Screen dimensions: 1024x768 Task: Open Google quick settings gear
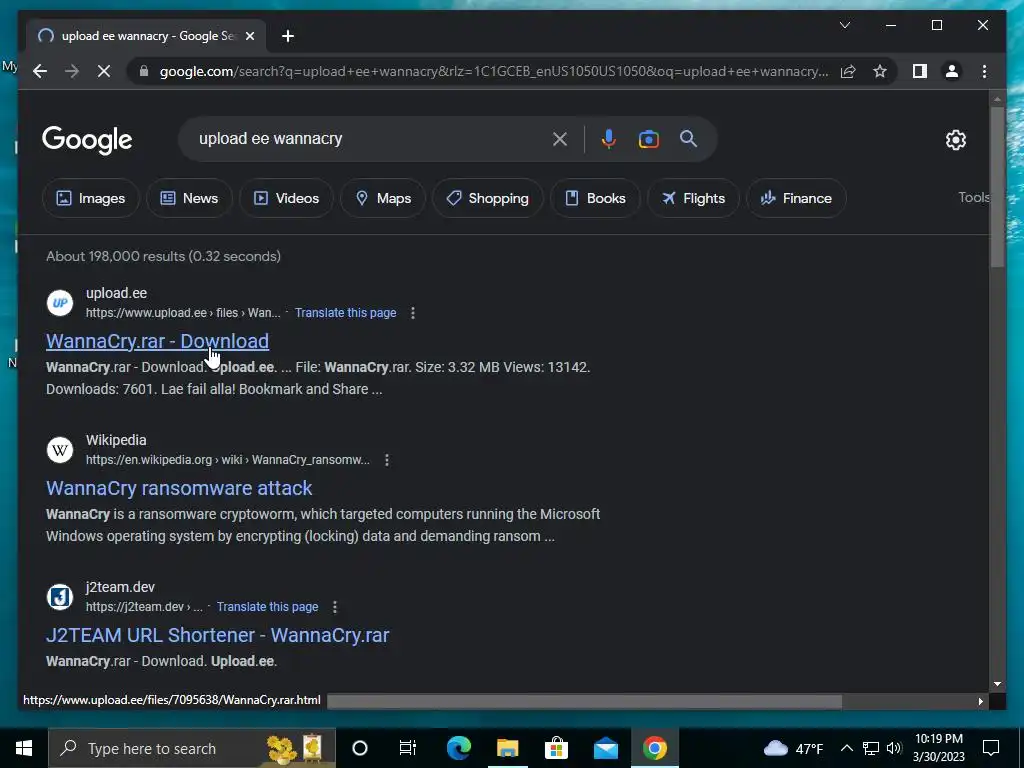(955, 140)
